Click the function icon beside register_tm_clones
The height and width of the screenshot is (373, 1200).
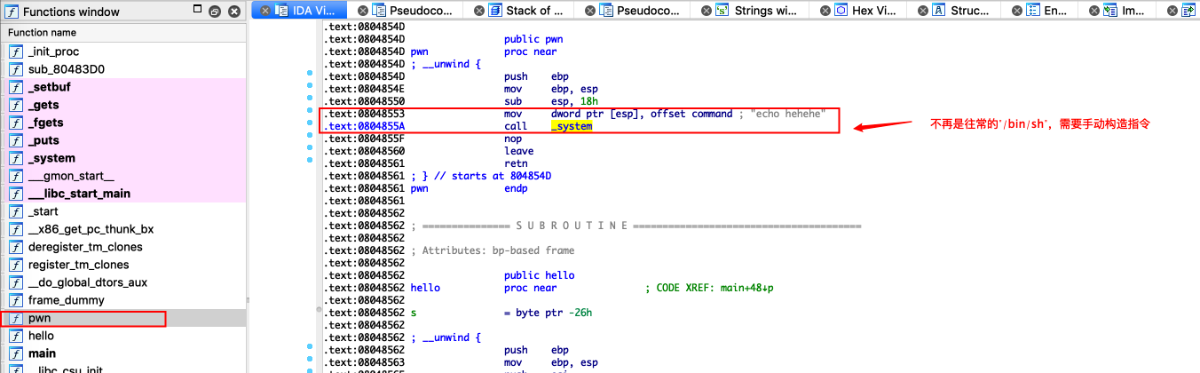(x=15, y=264)
